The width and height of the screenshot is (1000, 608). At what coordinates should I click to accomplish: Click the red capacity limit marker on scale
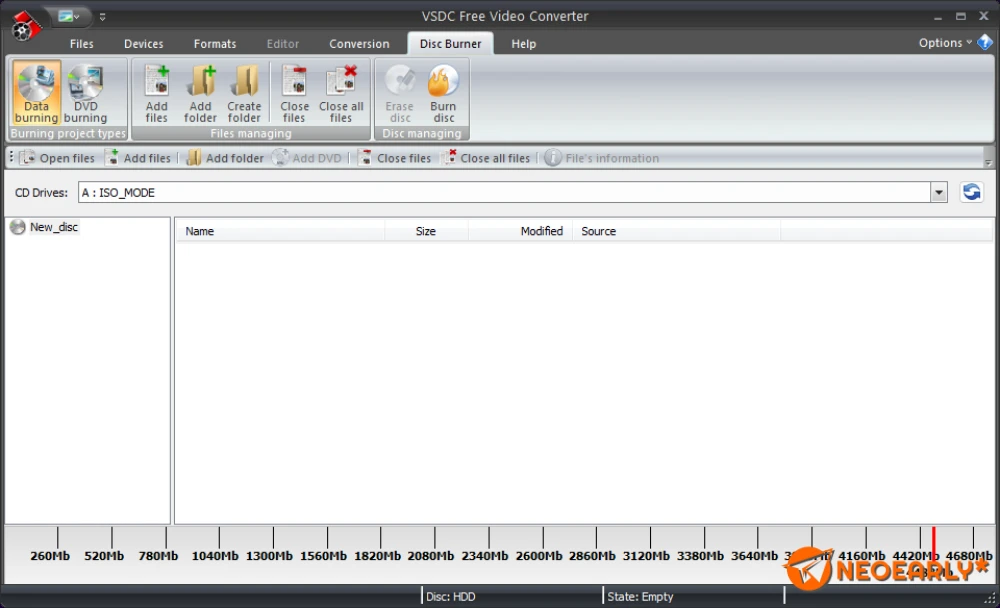pyautogui.click(x=934, y=545)
